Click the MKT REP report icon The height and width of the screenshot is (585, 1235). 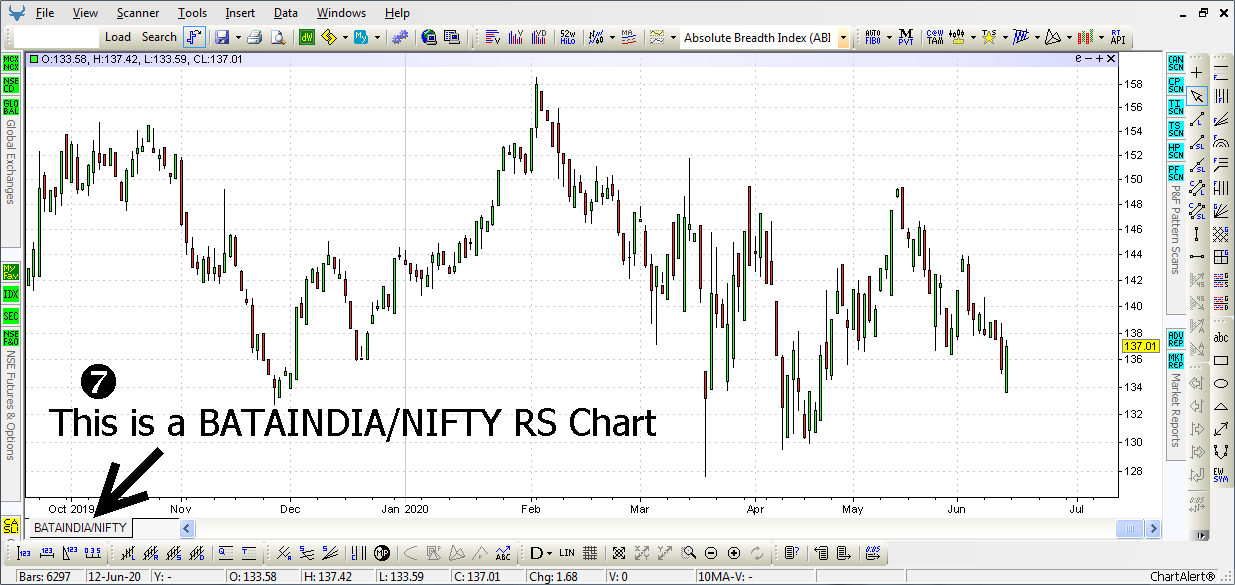pos(1176,360)
